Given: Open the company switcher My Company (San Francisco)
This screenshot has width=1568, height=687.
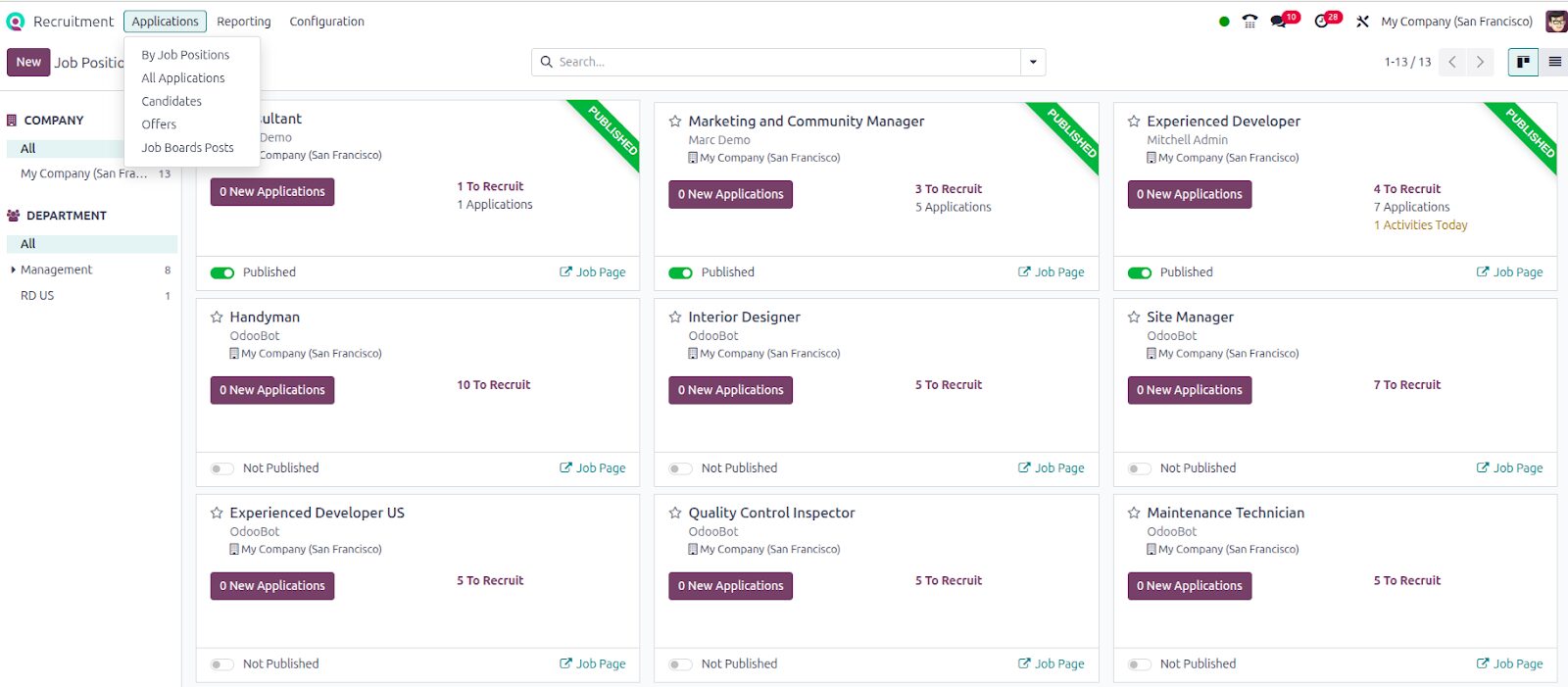Looking at the screenshot, I should (x=1456, y=22).
